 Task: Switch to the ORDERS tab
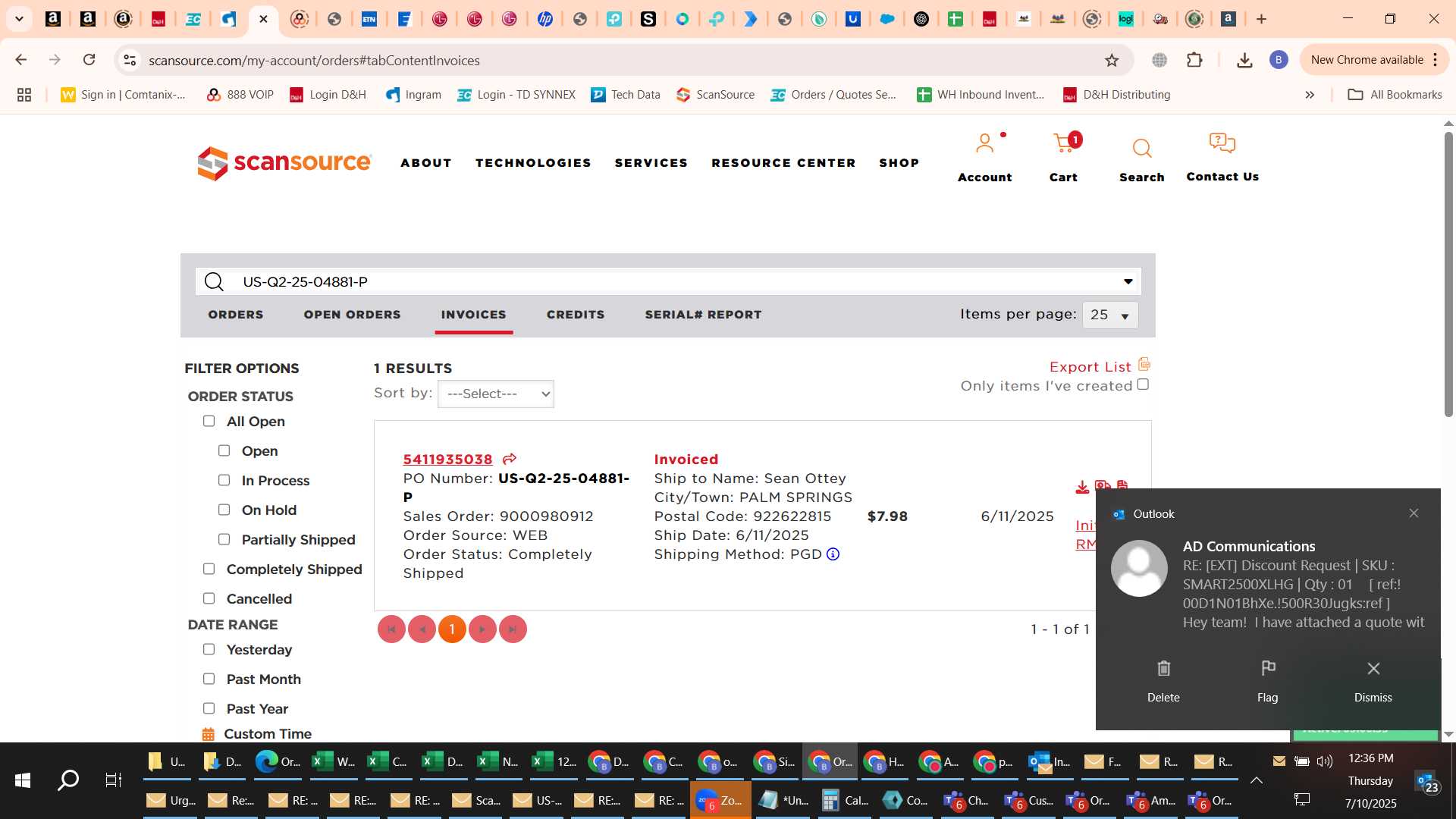pyautogui.click(x=236, y=315)
